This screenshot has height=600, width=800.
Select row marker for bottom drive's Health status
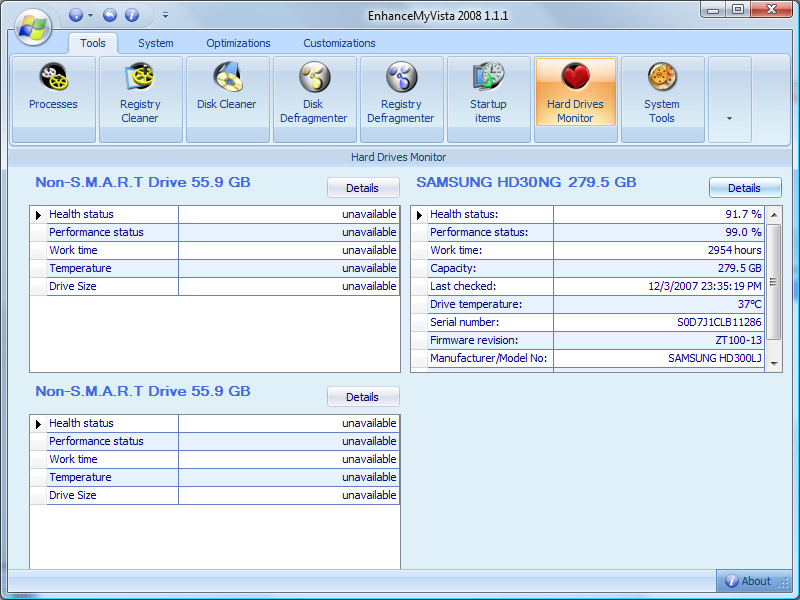click(x=38, y=424)
